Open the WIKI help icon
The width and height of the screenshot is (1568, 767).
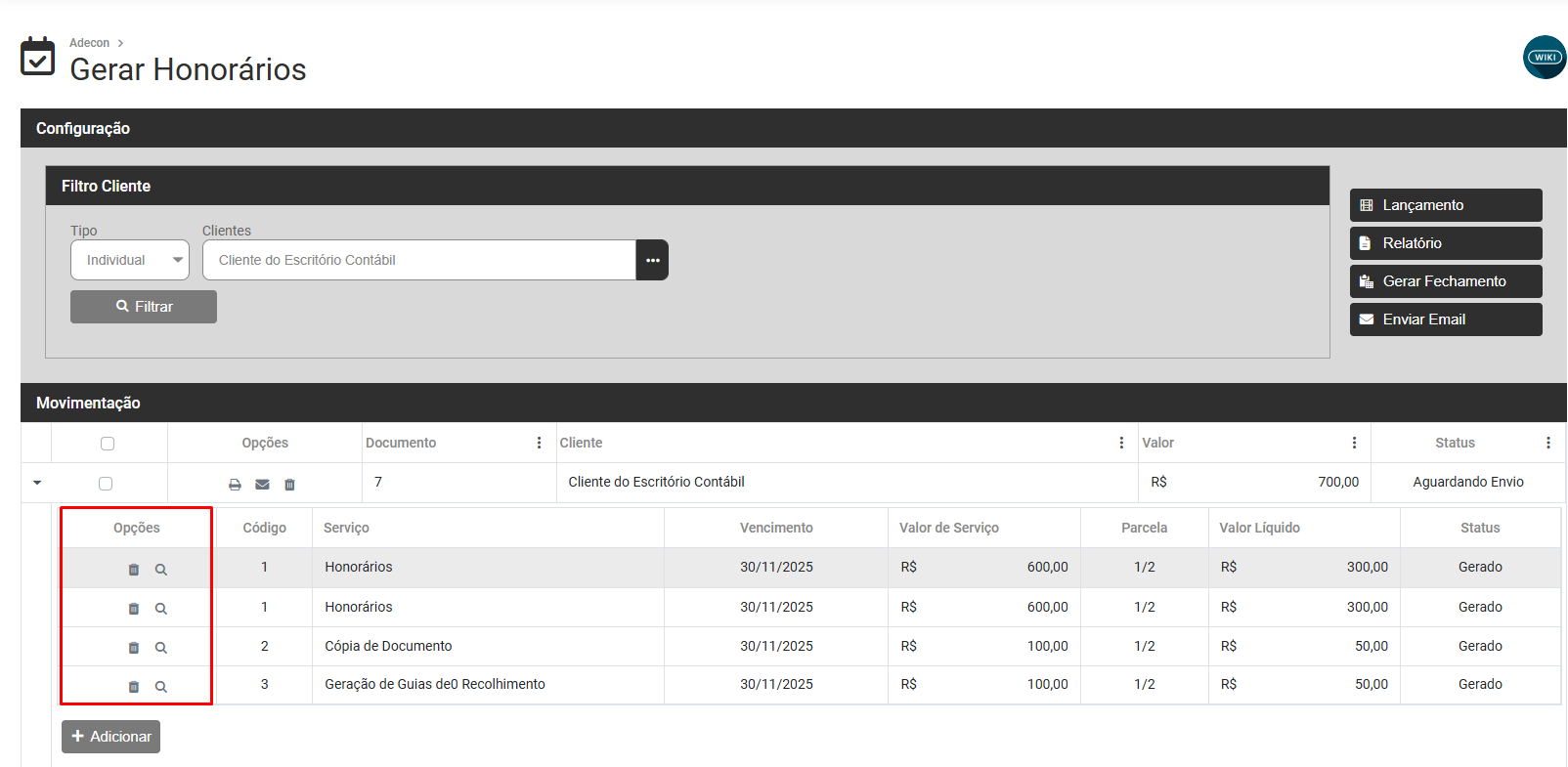click(x=1545, y=57)
